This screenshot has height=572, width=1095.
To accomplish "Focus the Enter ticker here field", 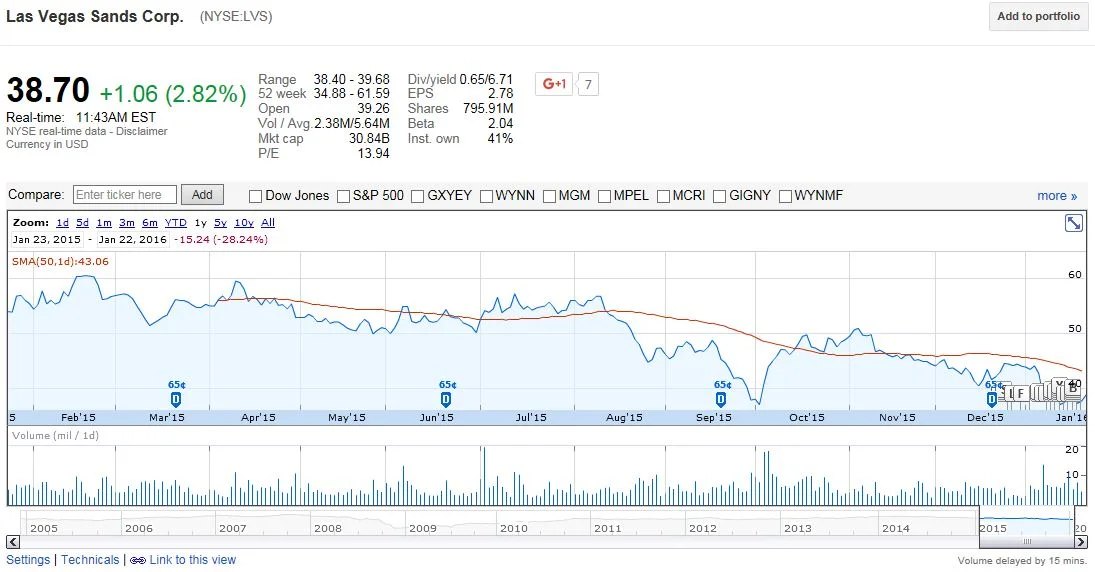I will point(124,195).
